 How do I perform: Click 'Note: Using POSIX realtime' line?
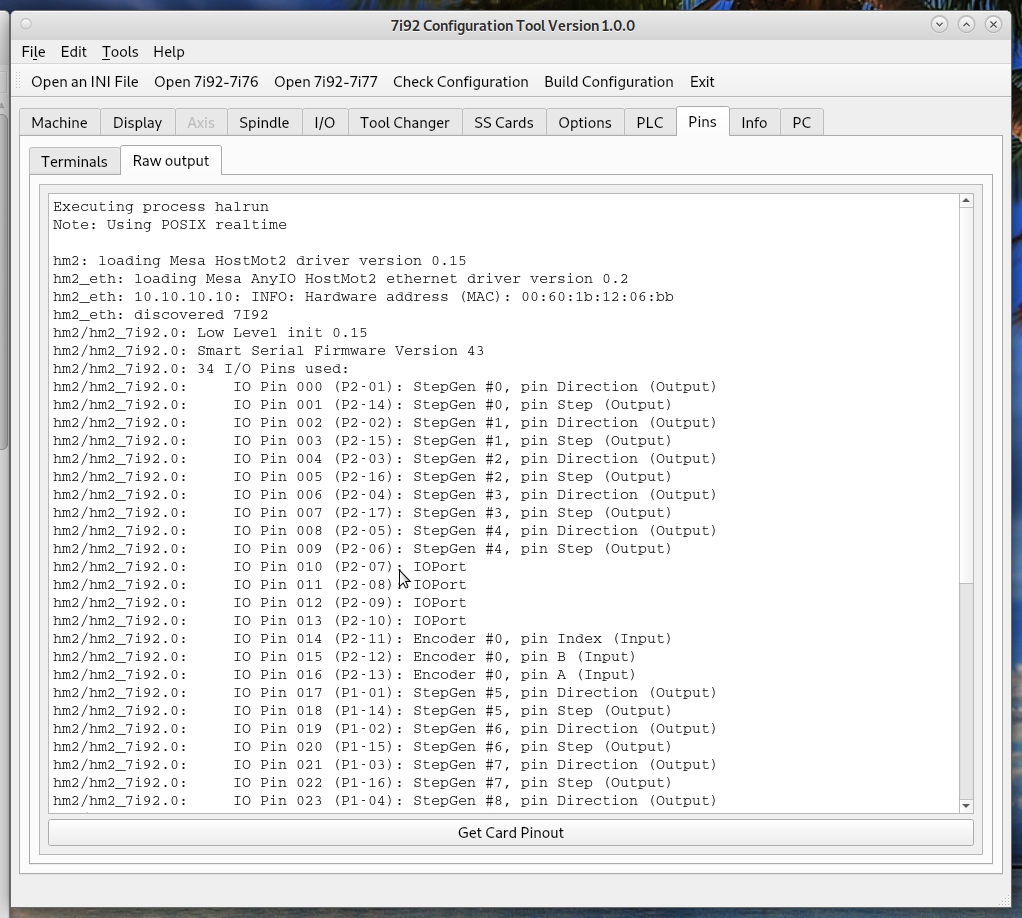(x=169, y=225)
